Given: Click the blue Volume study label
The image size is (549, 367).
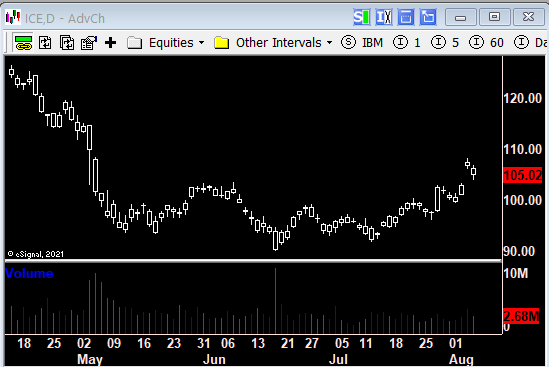Looking at the screenshot, I should tap(29, 273).
